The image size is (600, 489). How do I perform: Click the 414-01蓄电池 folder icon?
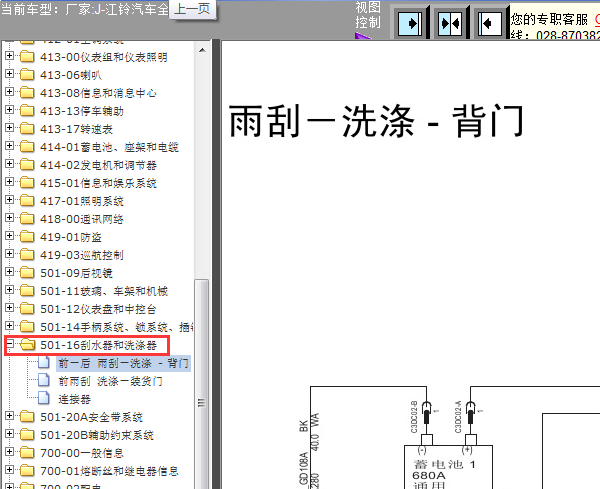(x=27, y=147)
